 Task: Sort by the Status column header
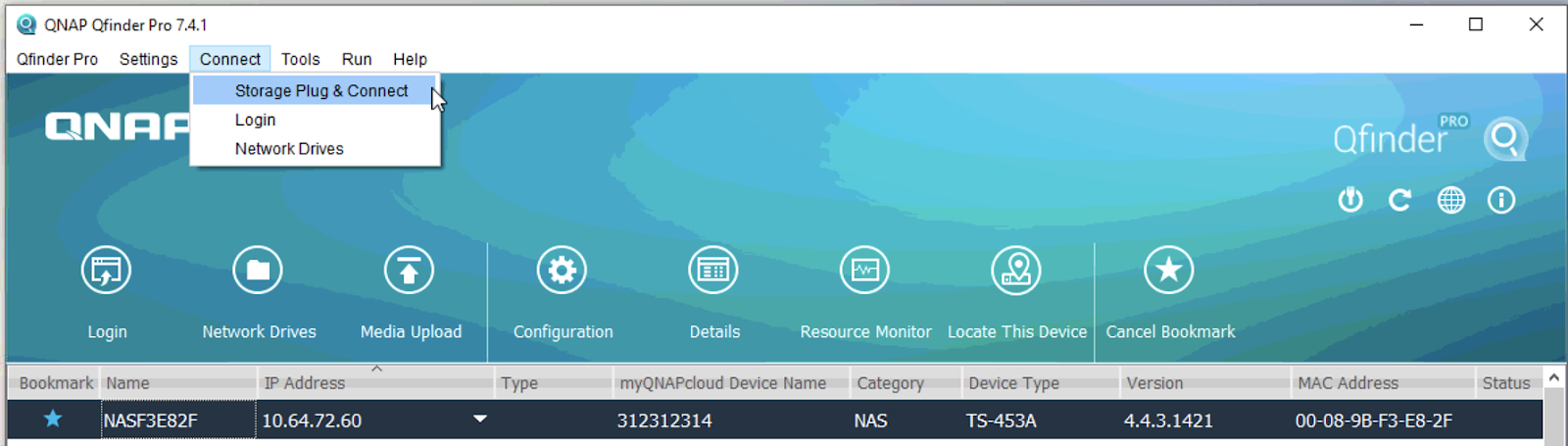(1509, 383)
